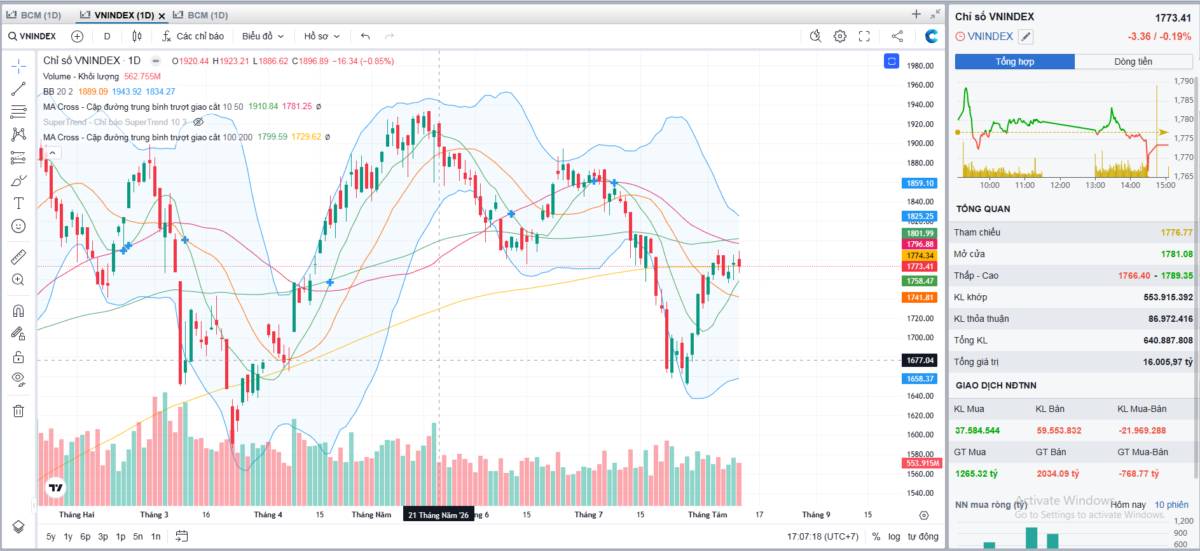Collapse indicator legend chevron below MA Cross
Image resolution: width=1200 pixels, height=551 pixels.
52,152
